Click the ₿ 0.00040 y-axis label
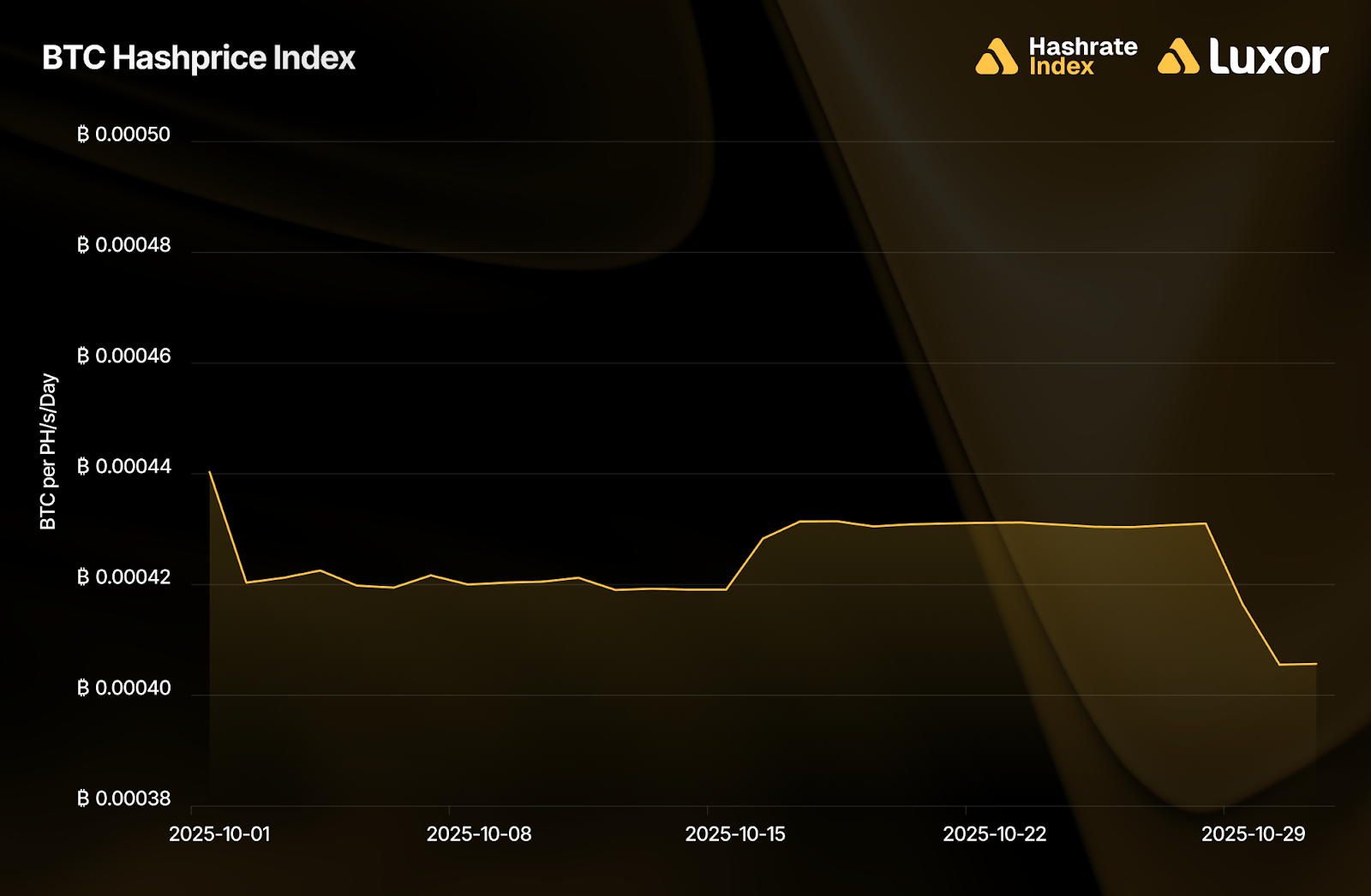Image resolution: width=1371 pixels, height=896 pixels. point(124,688)
